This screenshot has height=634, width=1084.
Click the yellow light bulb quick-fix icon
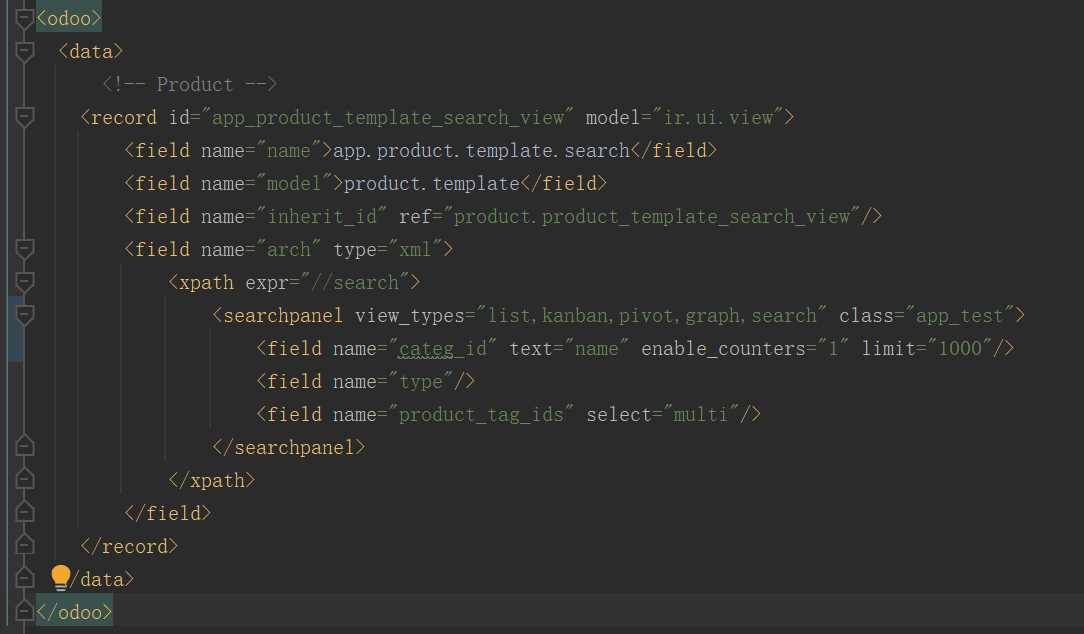pyautogui.click(x=61, y=577)
